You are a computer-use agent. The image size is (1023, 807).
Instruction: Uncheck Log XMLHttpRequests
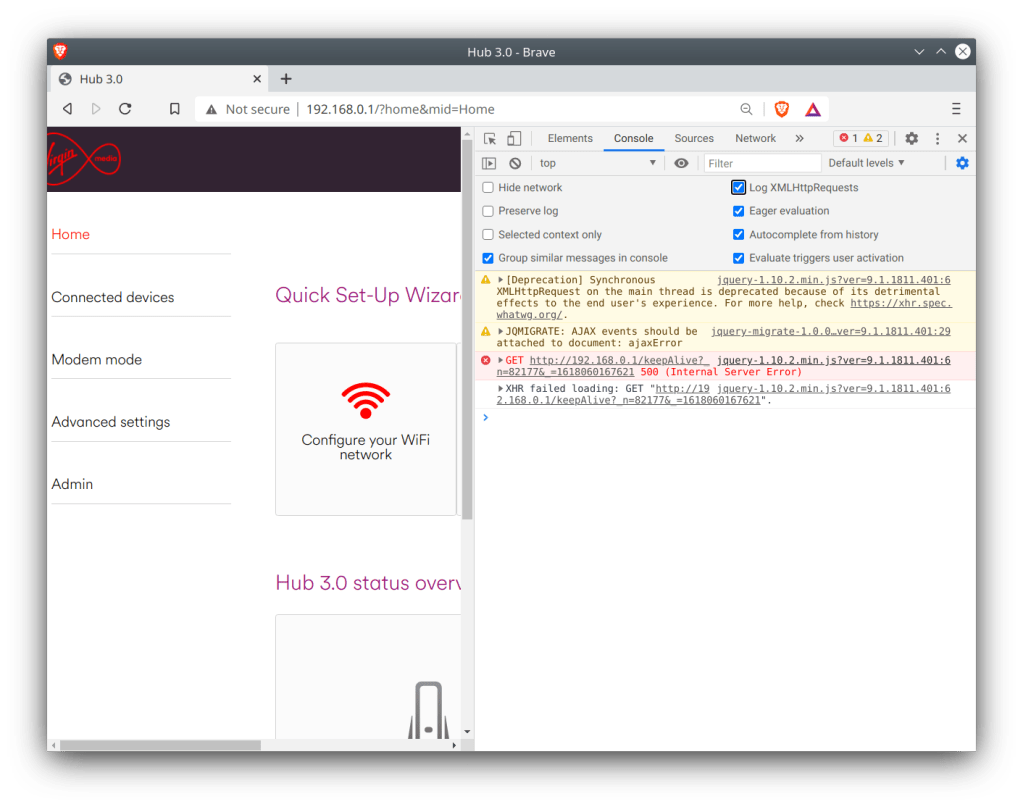click(739, 188)
